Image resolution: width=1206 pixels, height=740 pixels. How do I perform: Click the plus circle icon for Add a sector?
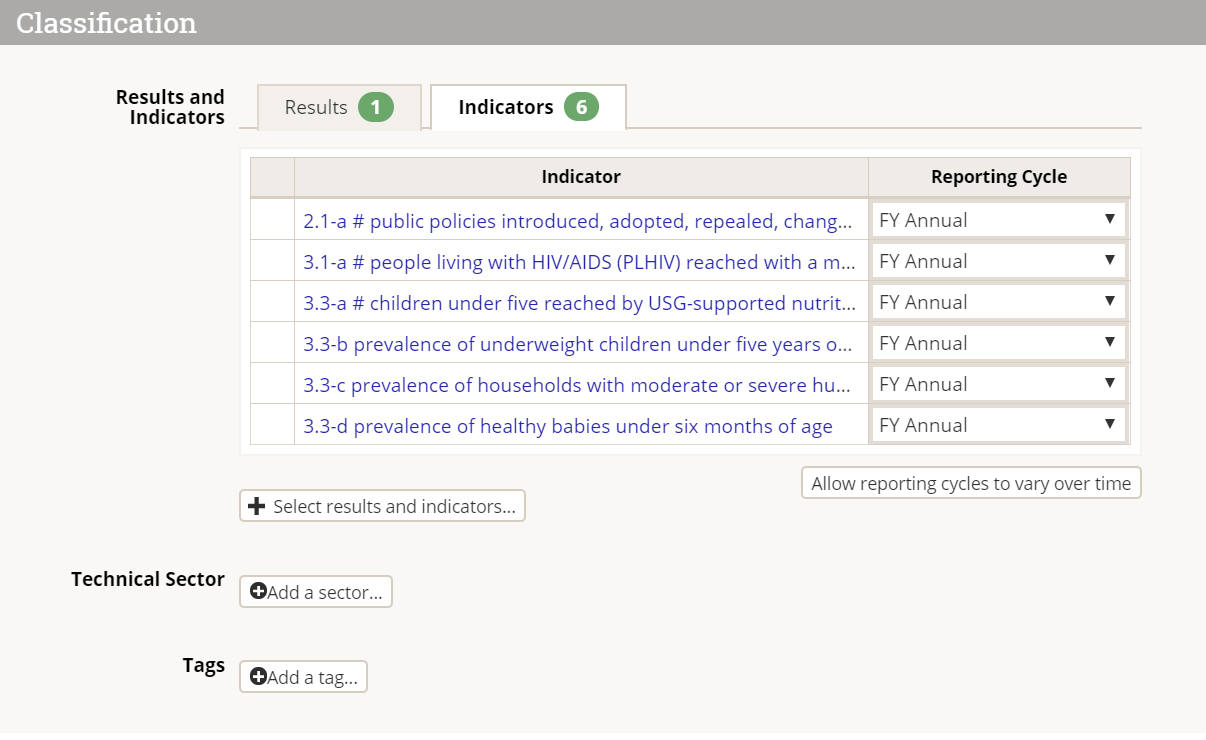click(x=258, y=592)
